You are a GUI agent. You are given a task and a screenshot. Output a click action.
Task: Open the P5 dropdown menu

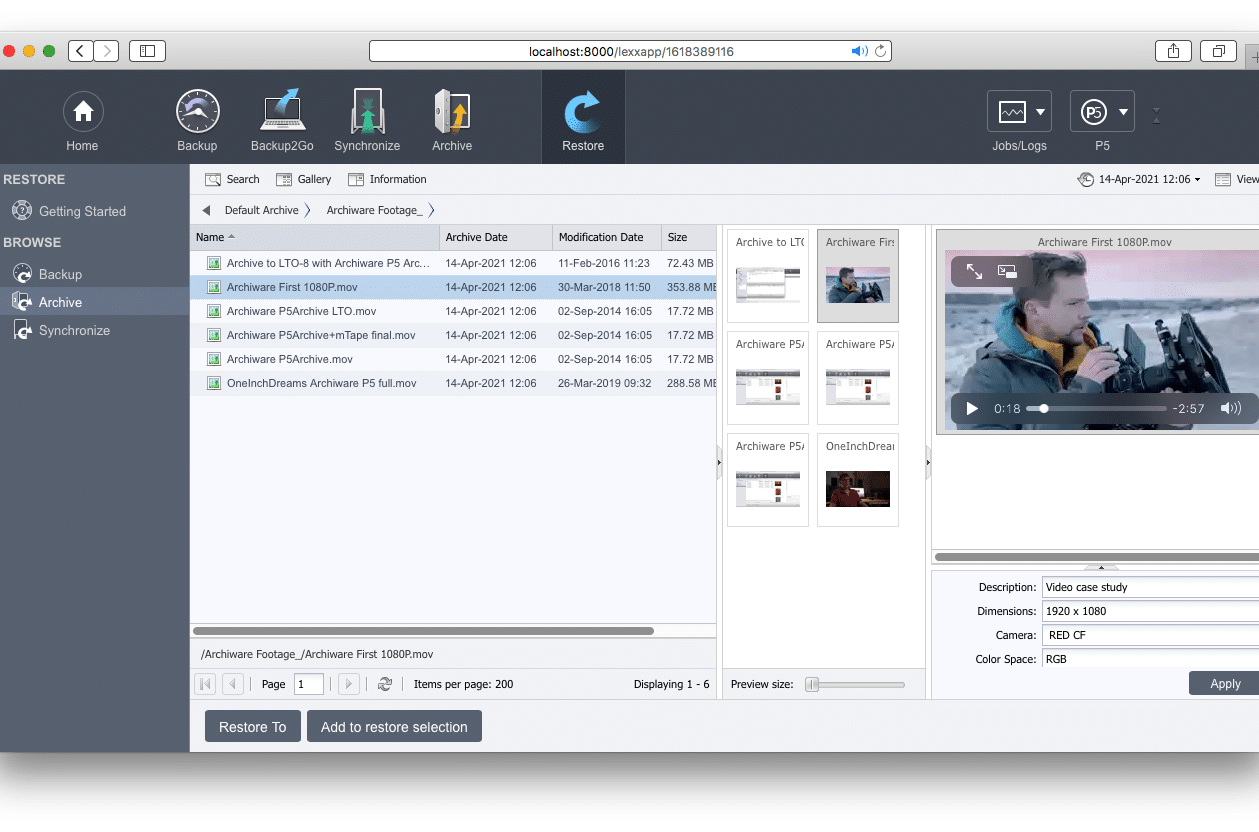pyautogui.click(x=1102, y=111)
